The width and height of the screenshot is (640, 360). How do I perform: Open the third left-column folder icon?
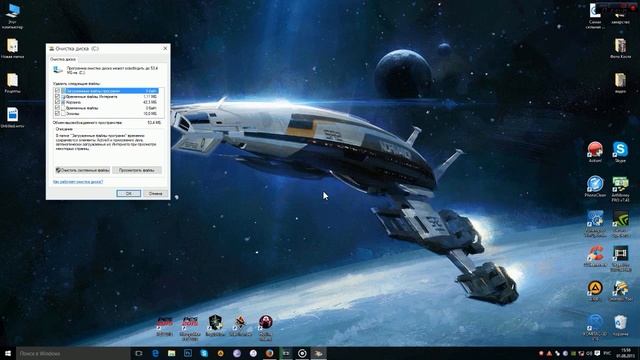(13, 83)
